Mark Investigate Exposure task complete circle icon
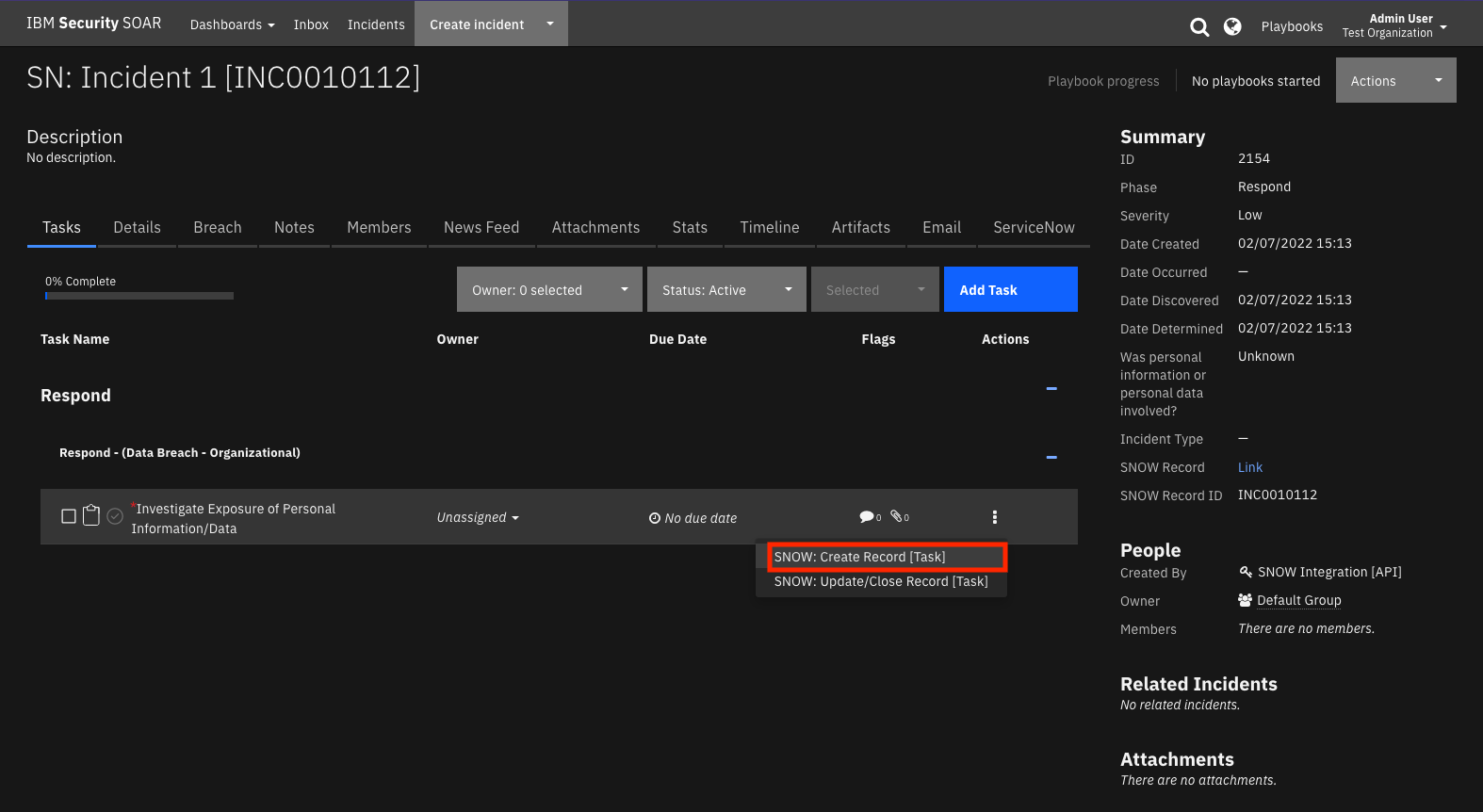The image size is (1483, 812). (115, 516)
